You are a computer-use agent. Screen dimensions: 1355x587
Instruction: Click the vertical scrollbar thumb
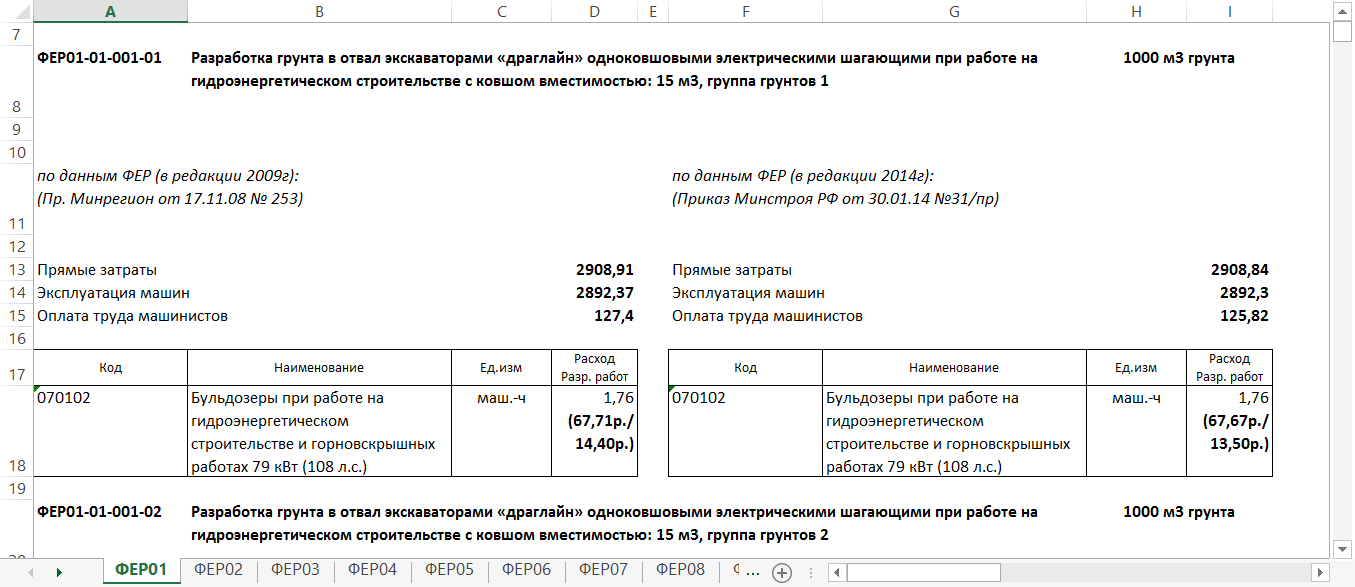[1343, 30]
